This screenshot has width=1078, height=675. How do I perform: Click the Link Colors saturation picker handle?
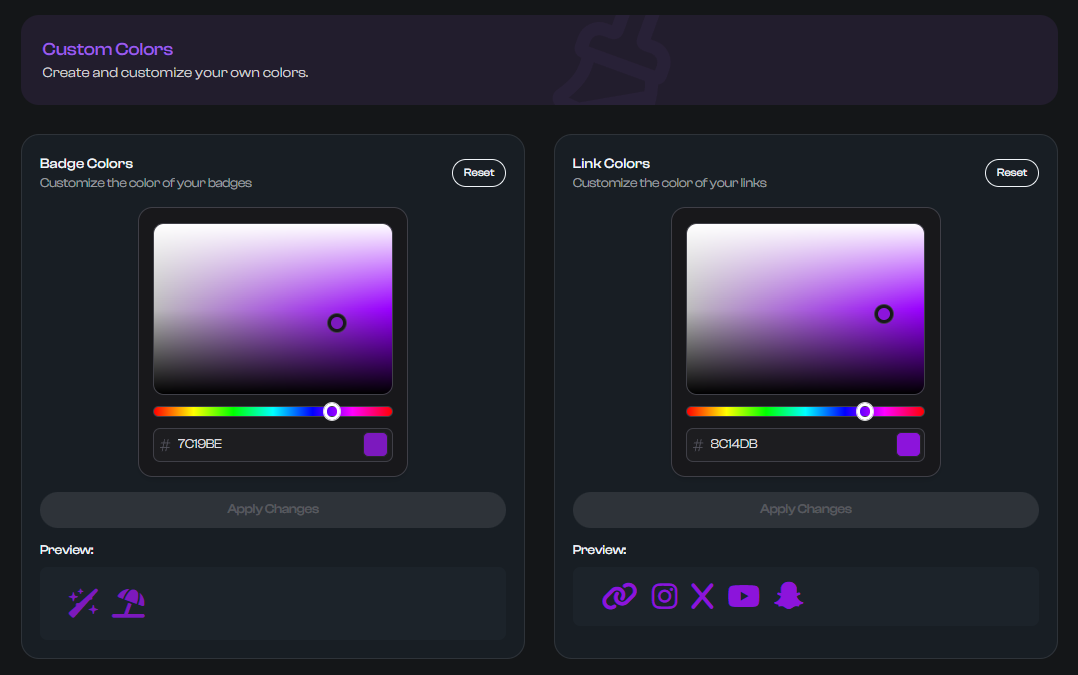pyautogui.click(x=883, y=314)
